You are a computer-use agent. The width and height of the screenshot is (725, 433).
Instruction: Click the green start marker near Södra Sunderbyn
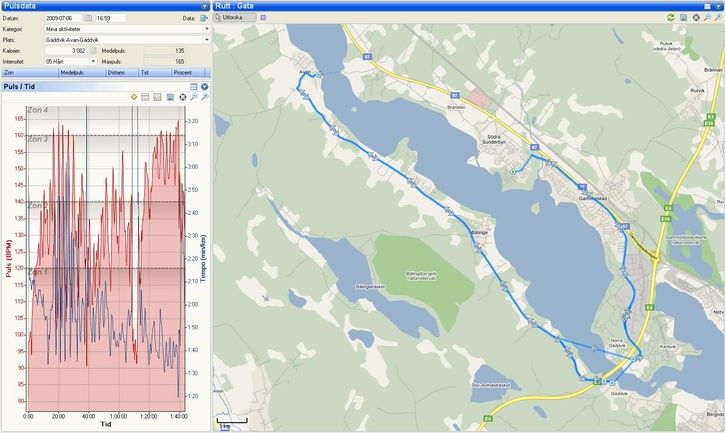513,172
